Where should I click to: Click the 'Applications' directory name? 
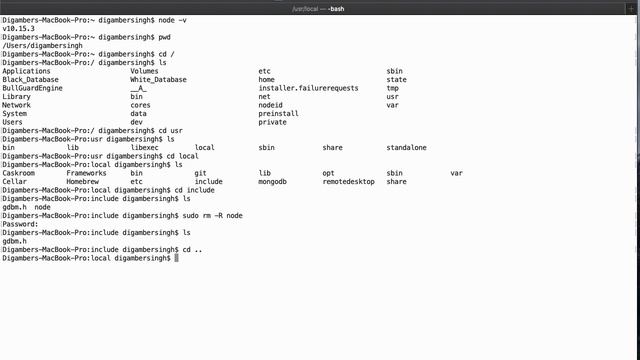point(26,71)
